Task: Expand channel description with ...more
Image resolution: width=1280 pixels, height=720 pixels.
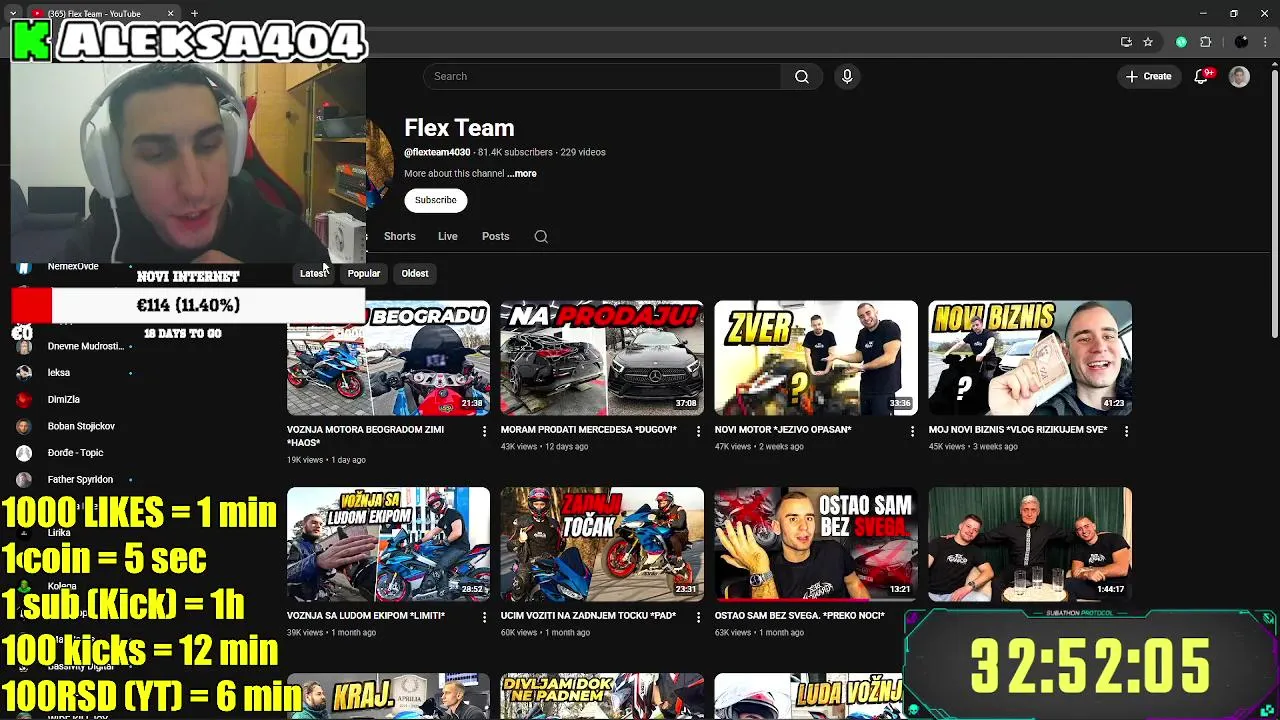Action: [x=522, y=174]
